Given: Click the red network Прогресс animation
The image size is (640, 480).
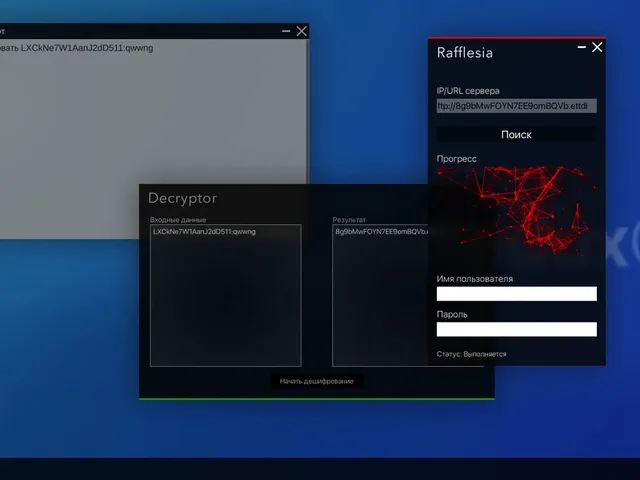Looking at the screenshot, I should tap(516, 211).
